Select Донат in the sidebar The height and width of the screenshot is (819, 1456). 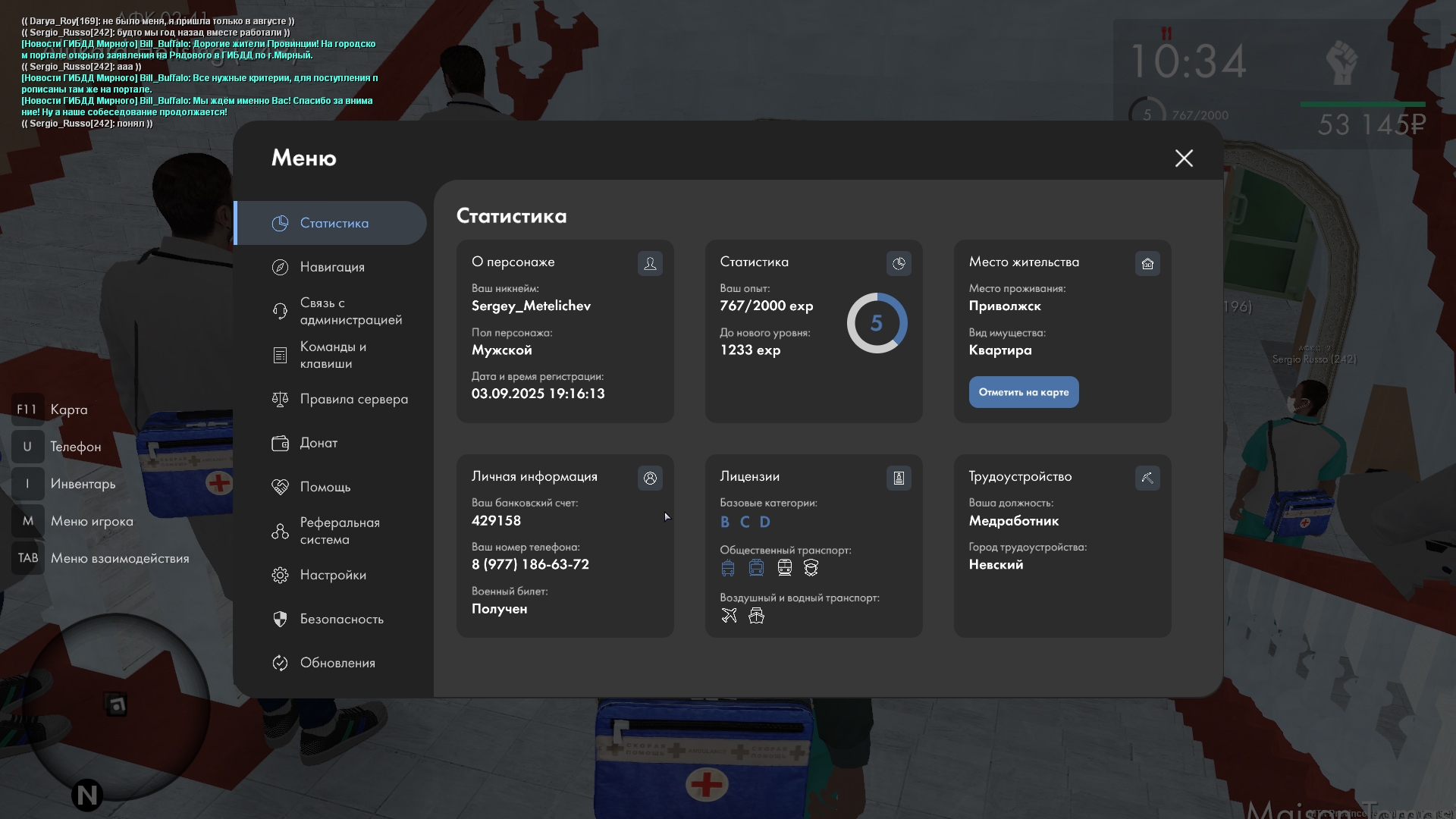tap(318, 443)
